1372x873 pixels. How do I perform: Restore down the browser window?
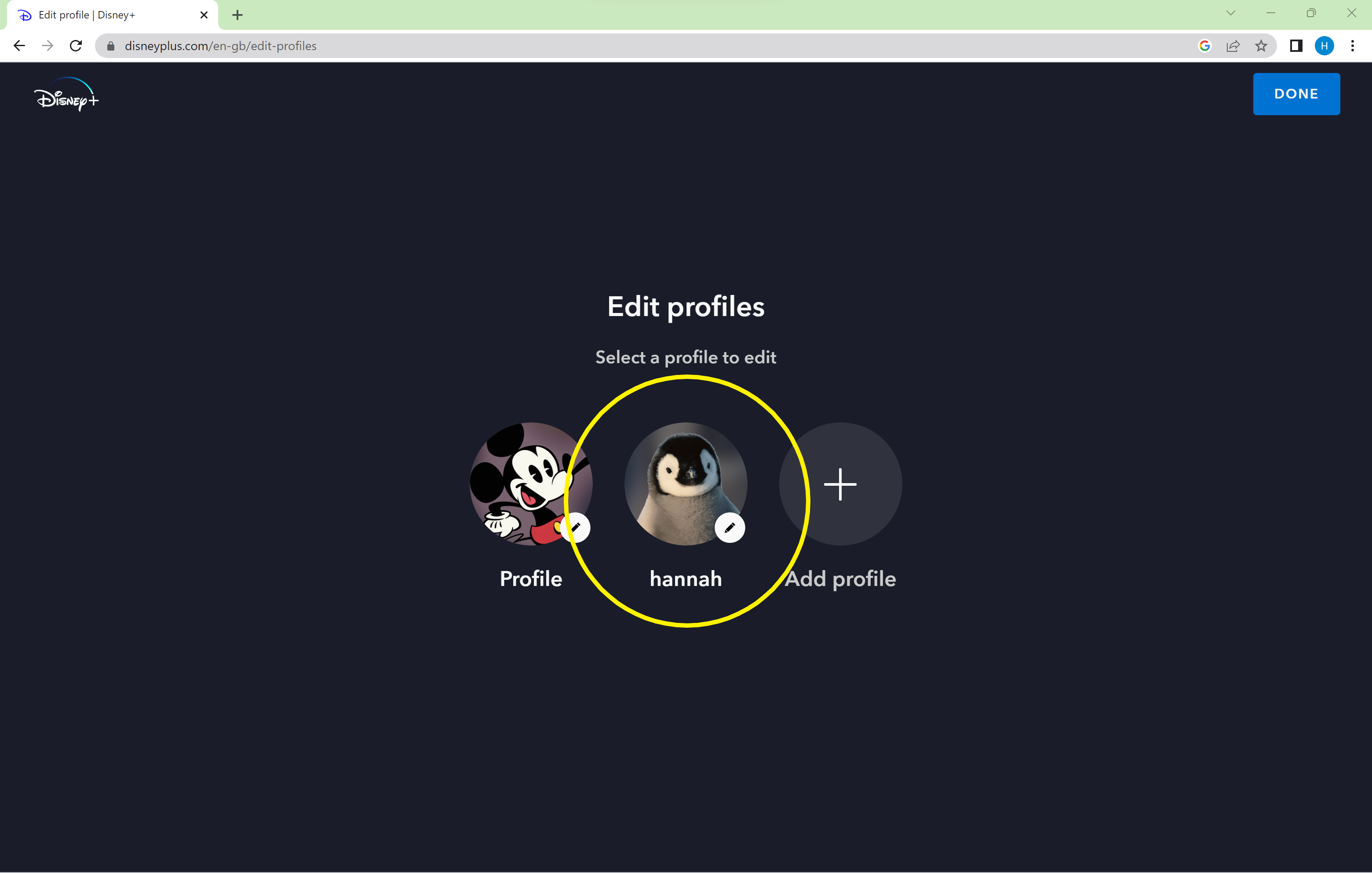tap(1311, 13)
